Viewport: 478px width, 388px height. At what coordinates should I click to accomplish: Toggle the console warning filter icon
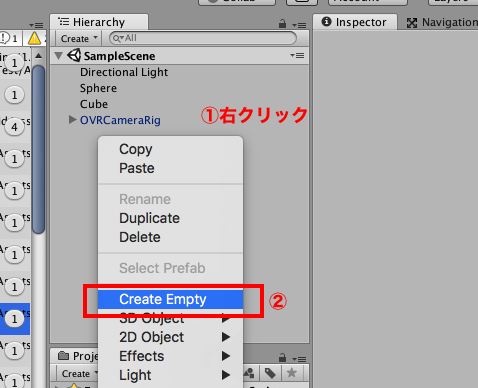pyautogui.click(x=34, y=39)
